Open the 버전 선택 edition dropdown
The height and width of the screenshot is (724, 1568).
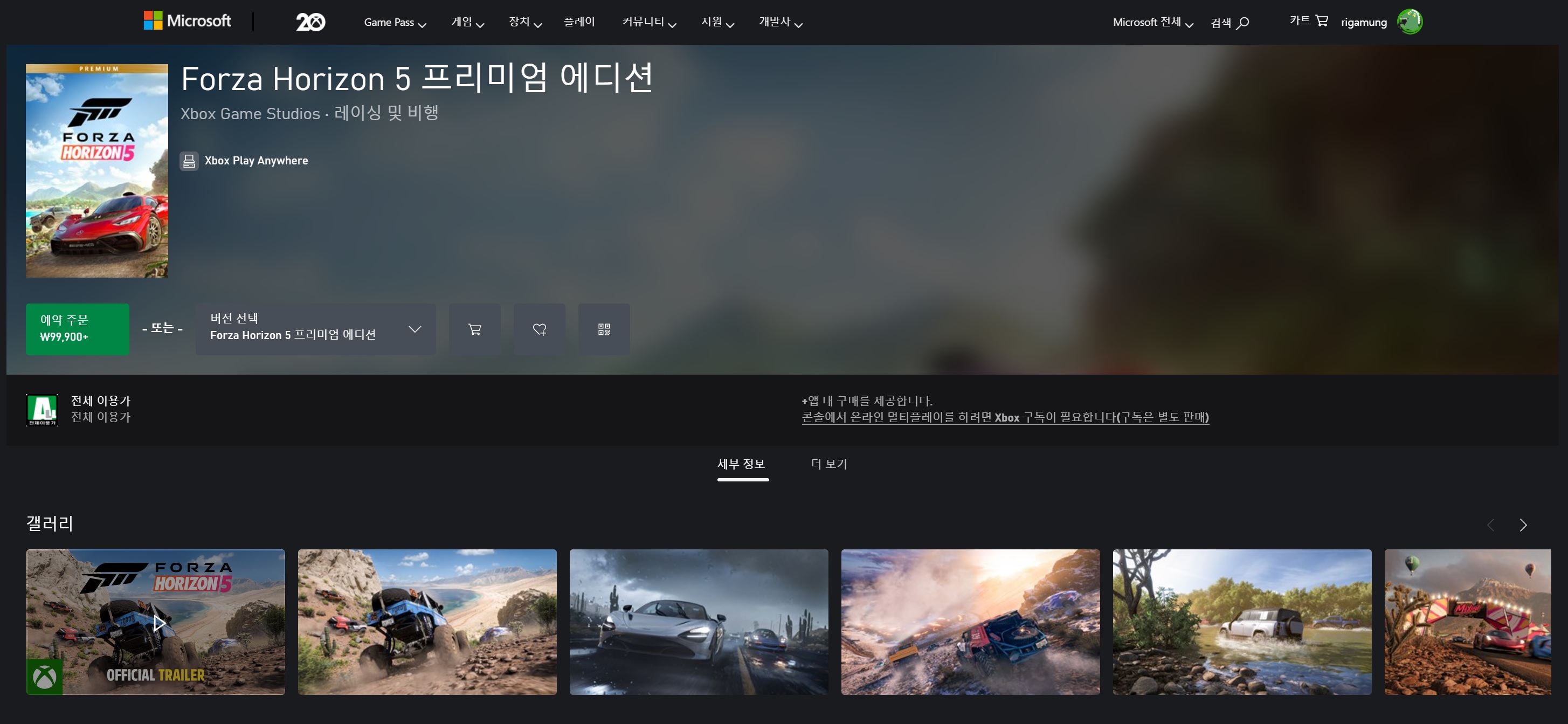315,329
